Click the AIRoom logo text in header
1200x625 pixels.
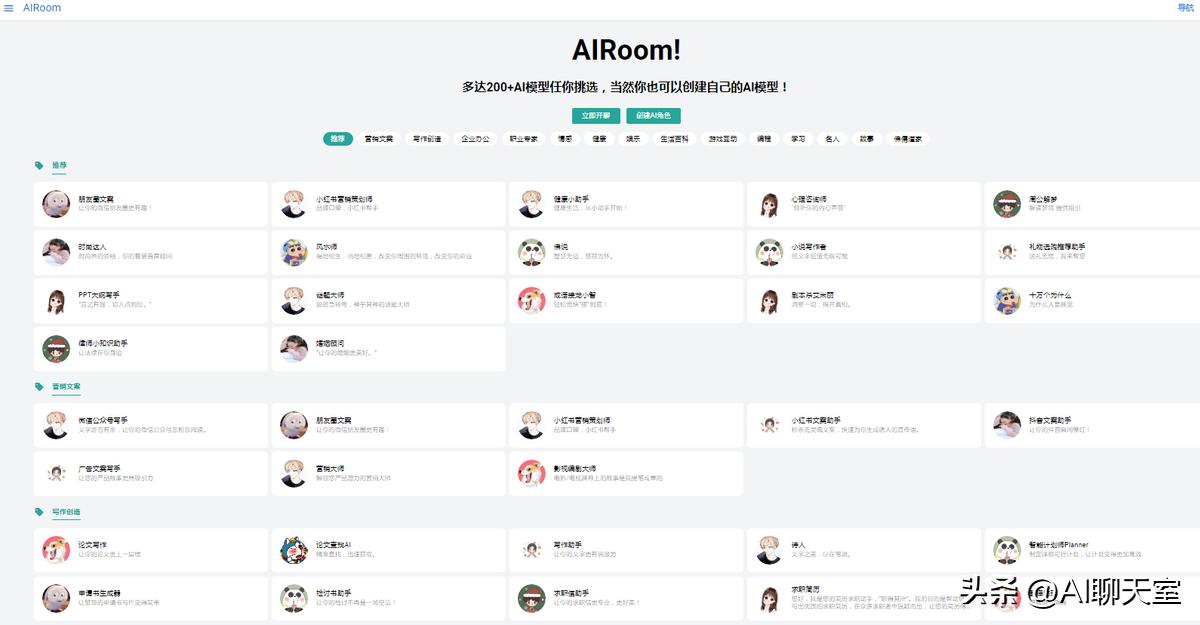[x=42, y=8]
